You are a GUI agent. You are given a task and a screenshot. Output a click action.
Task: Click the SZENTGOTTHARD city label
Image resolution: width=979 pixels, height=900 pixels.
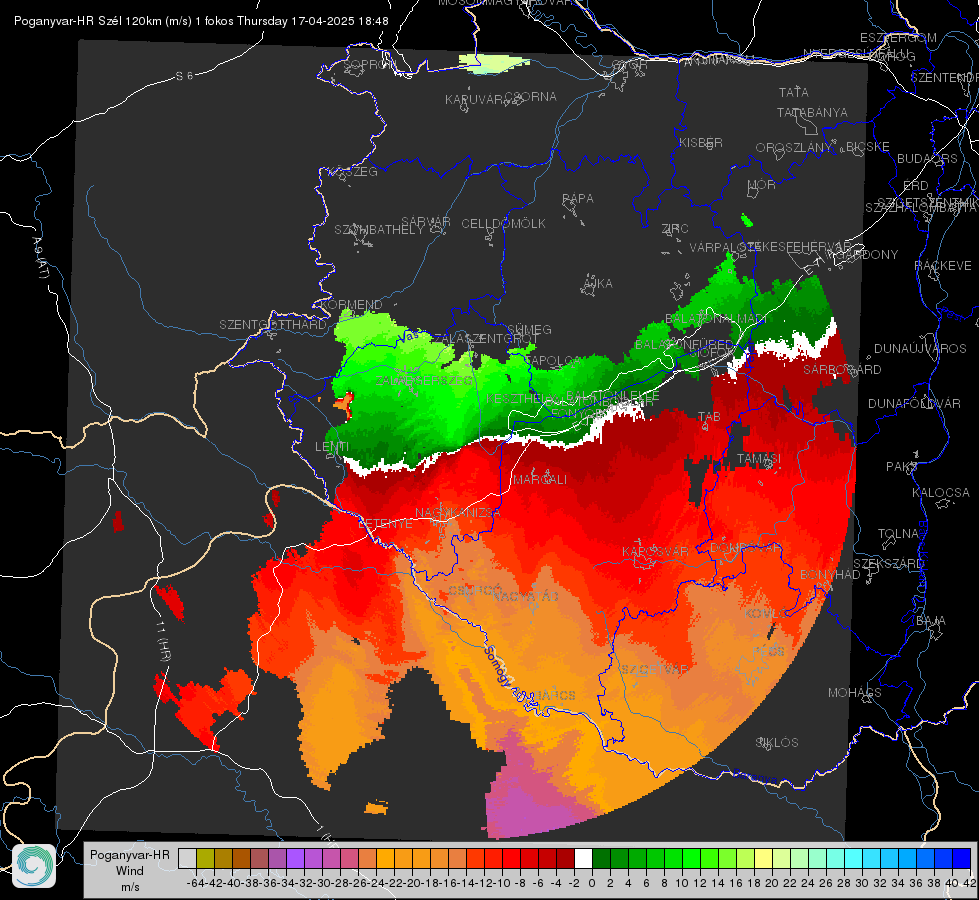pos(273,325)
